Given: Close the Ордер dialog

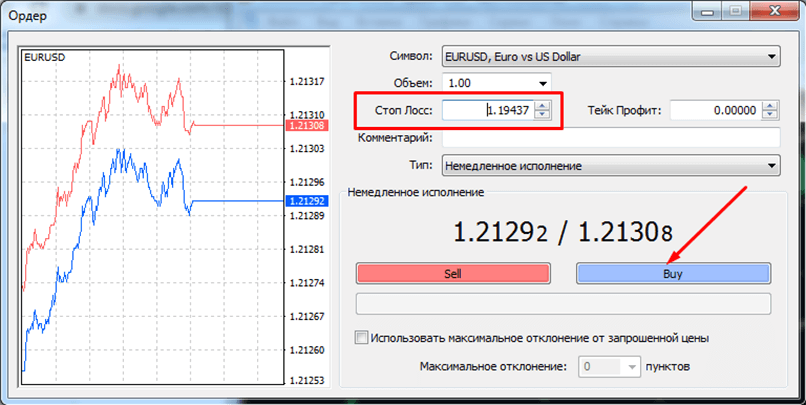Looking at the screenshot, I should (x=774, y=11).
